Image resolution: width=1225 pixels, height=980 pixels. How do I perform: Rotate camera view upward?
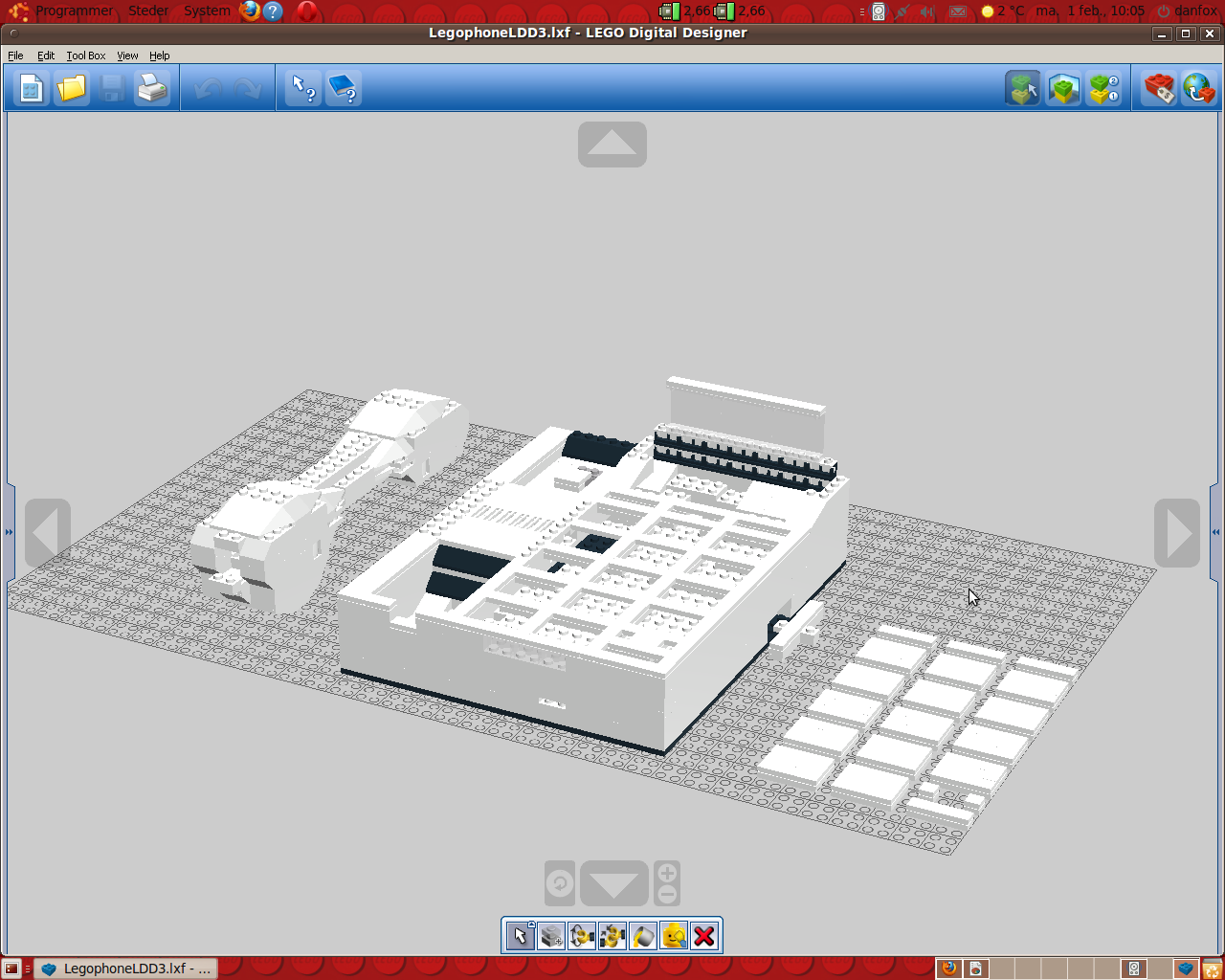(x=612, y=145)
